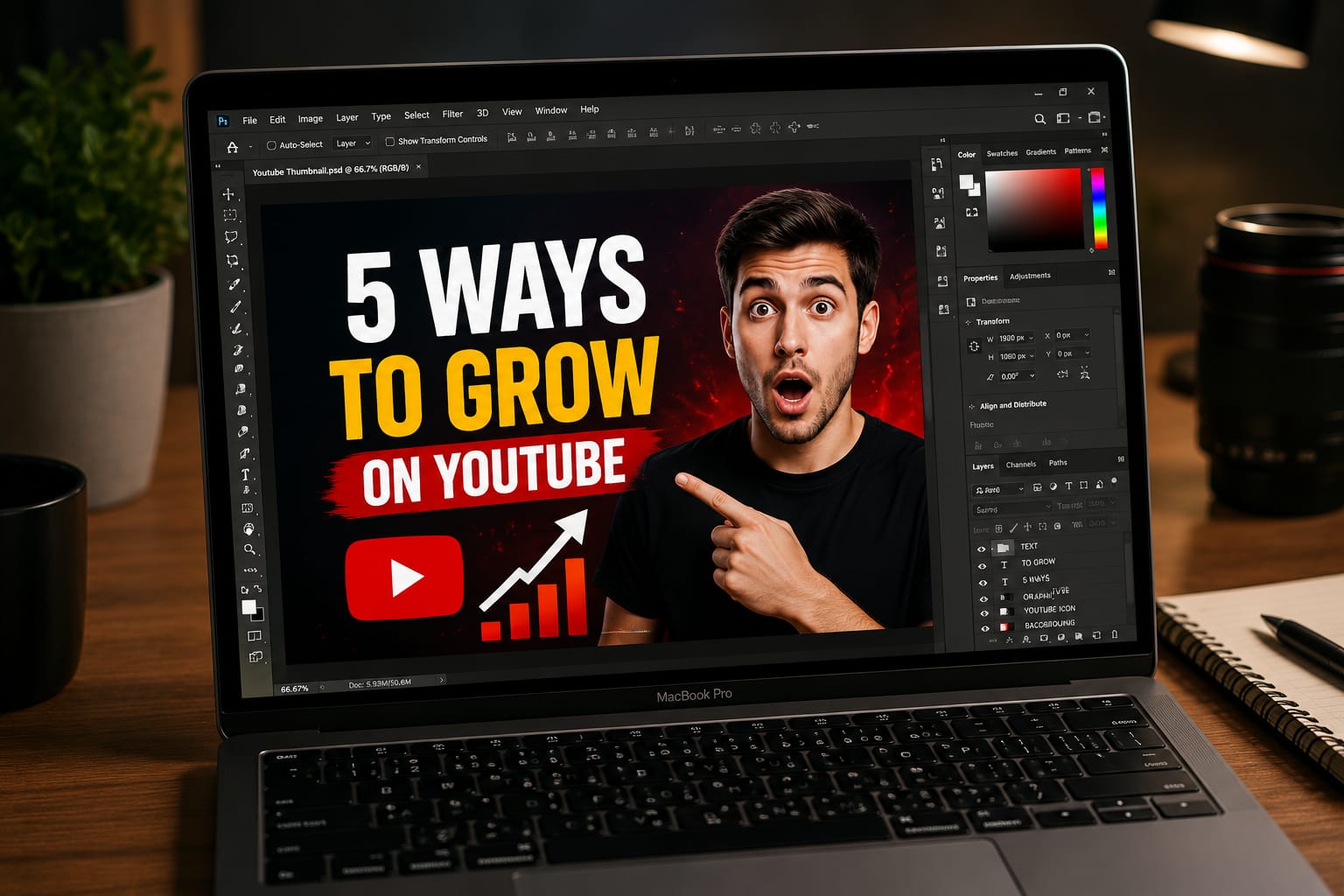Screen dimensions: 1344x896
Task: Select the Lasso tool
Action: point(231,237)
